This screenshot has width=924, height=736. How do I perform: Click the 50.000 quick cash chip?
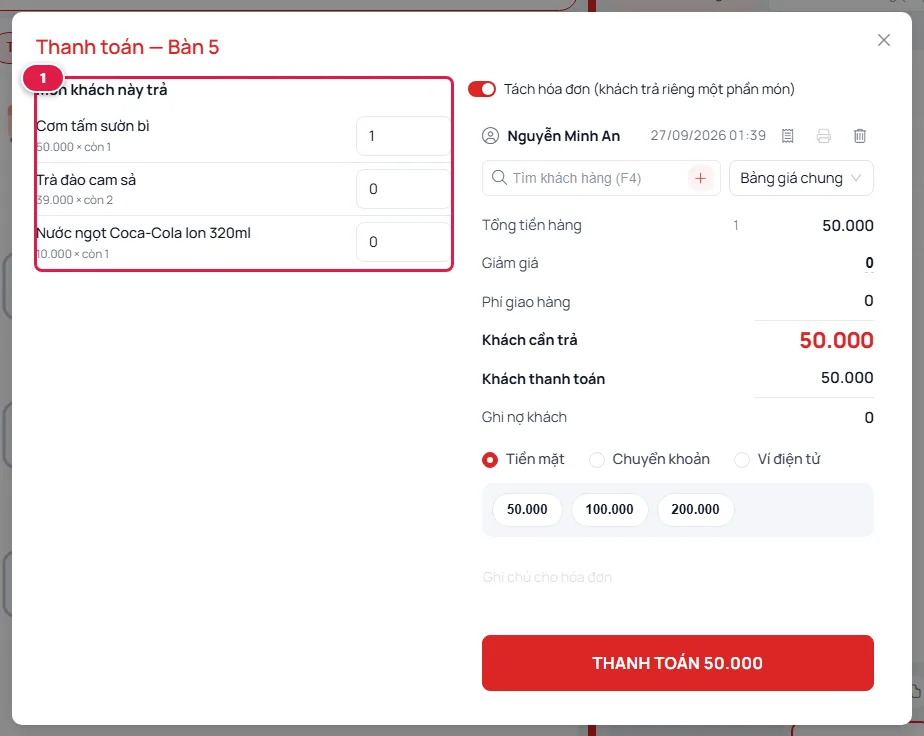point(527,509)
